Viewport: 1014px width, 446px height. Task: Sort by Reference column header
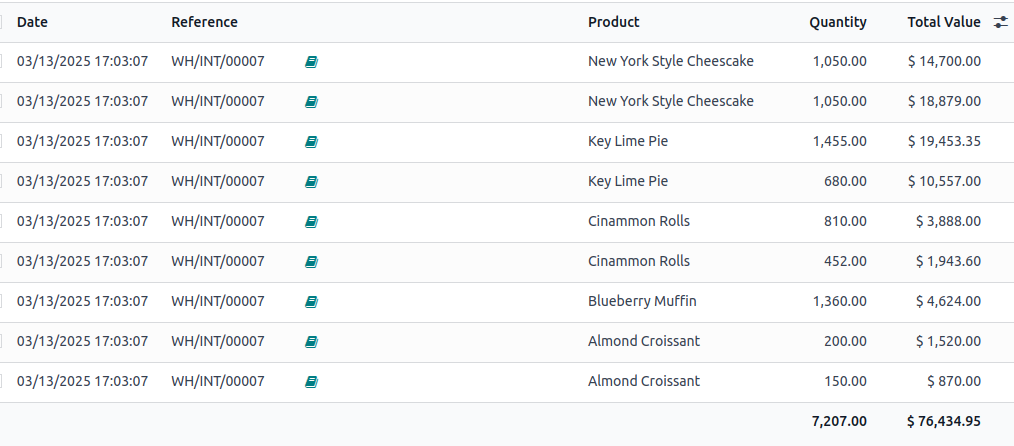(x=204, y=22)
